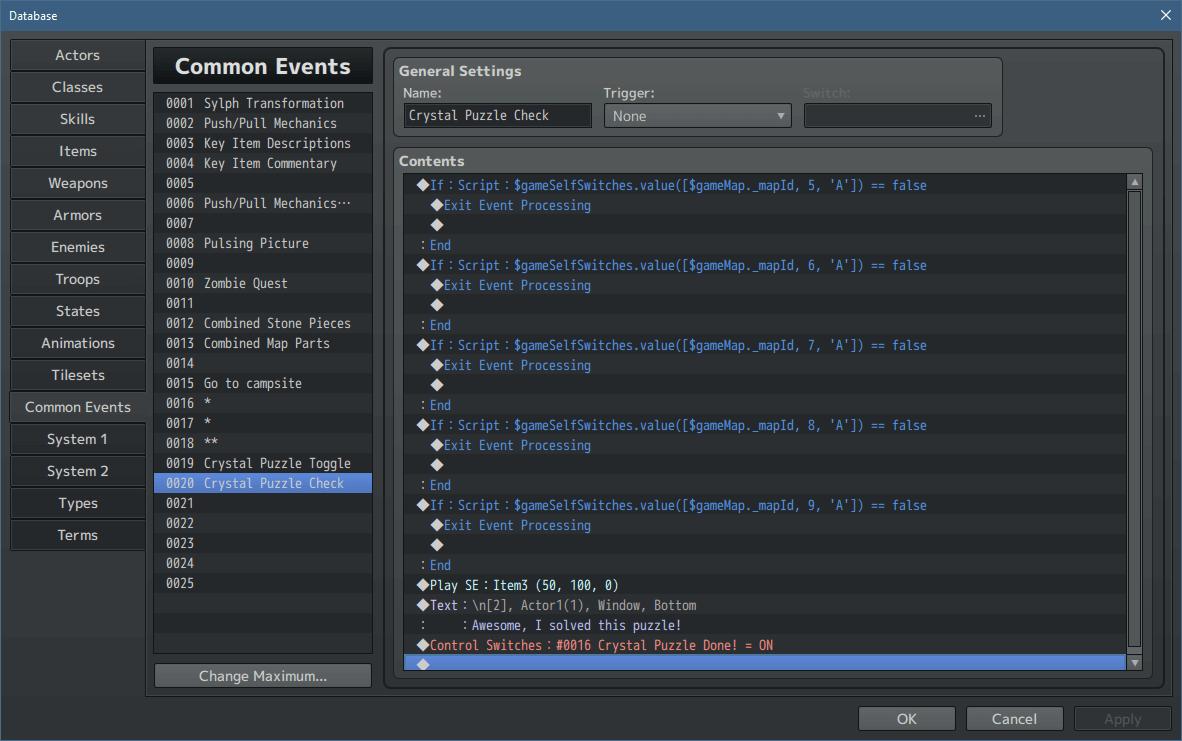The height and width of the screenshot is (741, 1182).
Task: Select Exit Event Processing under mapId 9 condition
Action: 765,525
